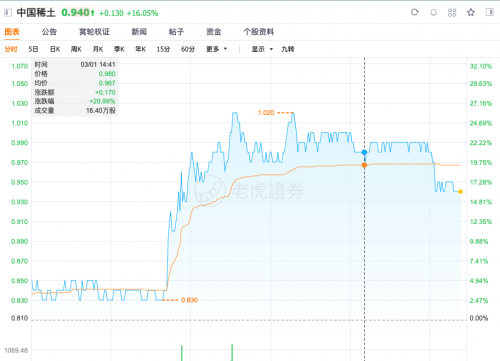
Task: Toggle left sidebar panel icon
Action: pos(8,13)
